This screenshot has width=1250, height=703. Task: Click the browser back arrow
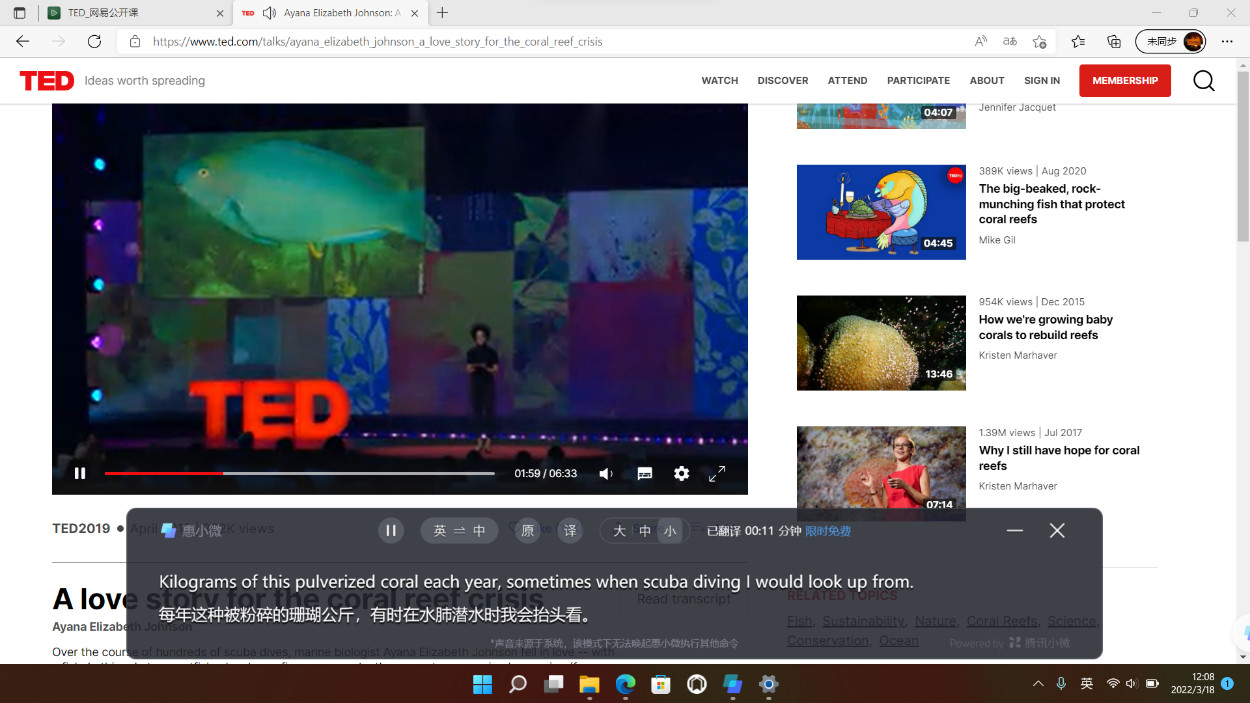click(x=23, y=41)
